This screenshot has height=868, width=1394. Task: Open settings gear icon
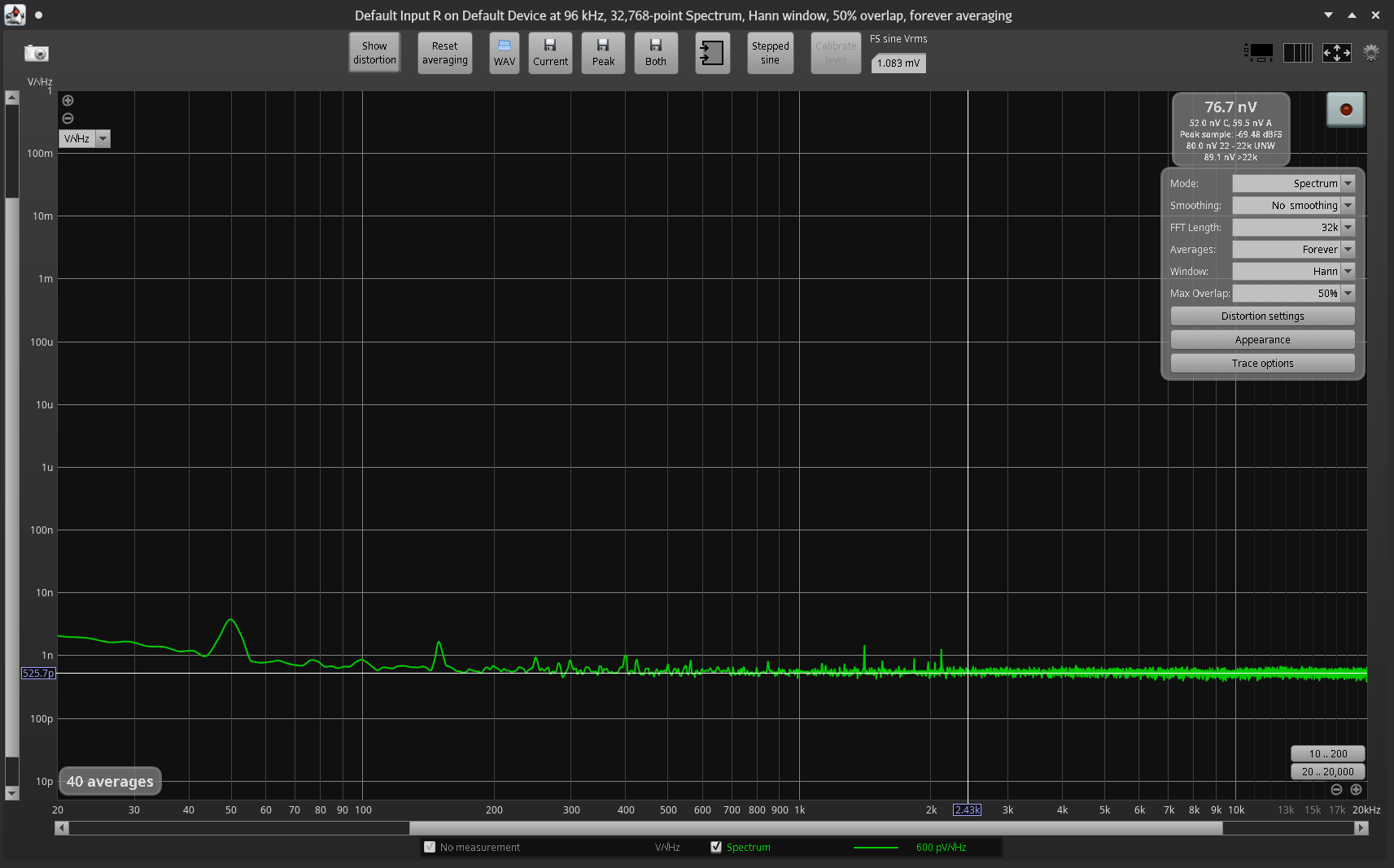(x=1371, y=53)
